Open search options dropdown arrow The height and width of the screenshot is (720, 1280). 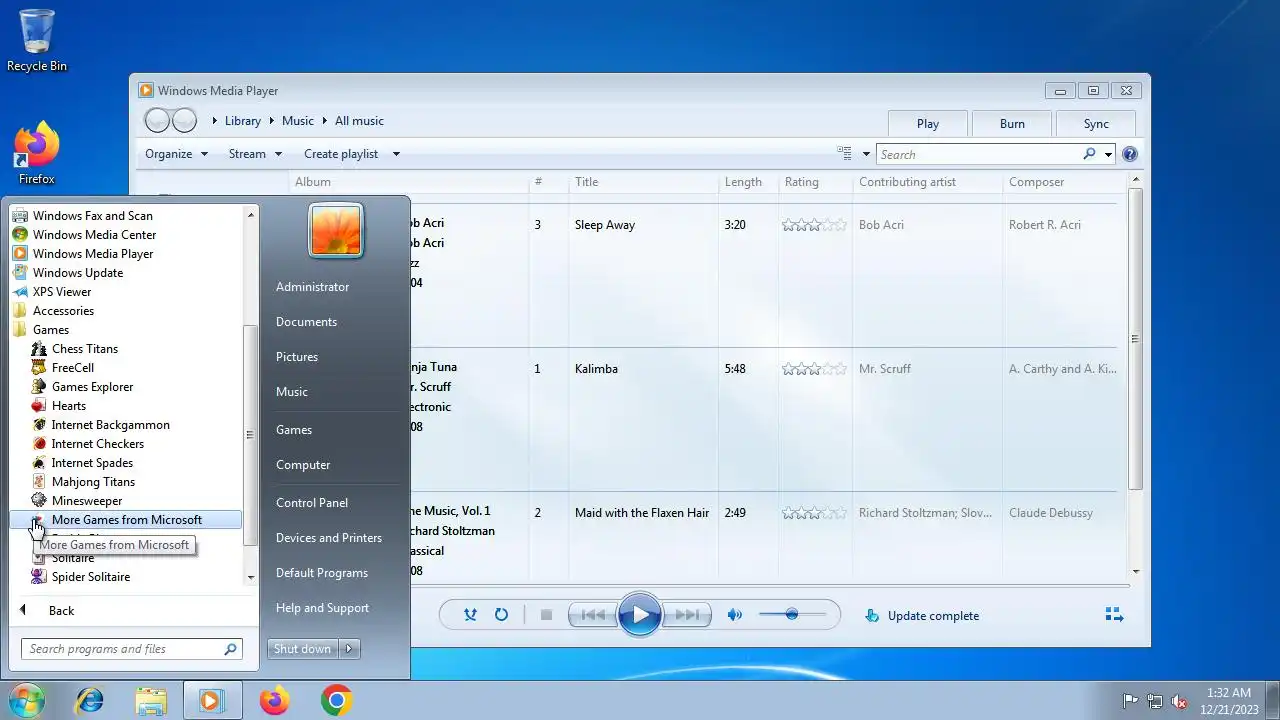[1108, 154]
